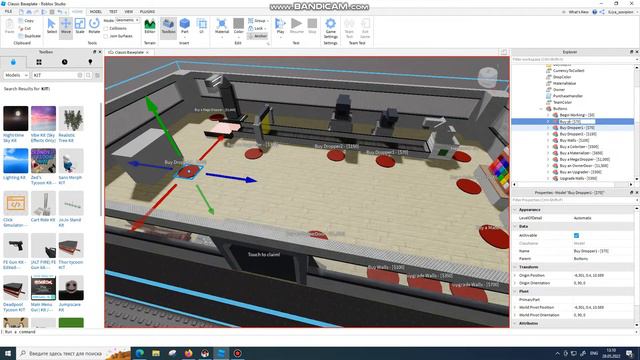640x360 pixels.
Task: Select the Vibe Kit sky thumbnail
Action: pyautogui.click(x=43, y=118)
